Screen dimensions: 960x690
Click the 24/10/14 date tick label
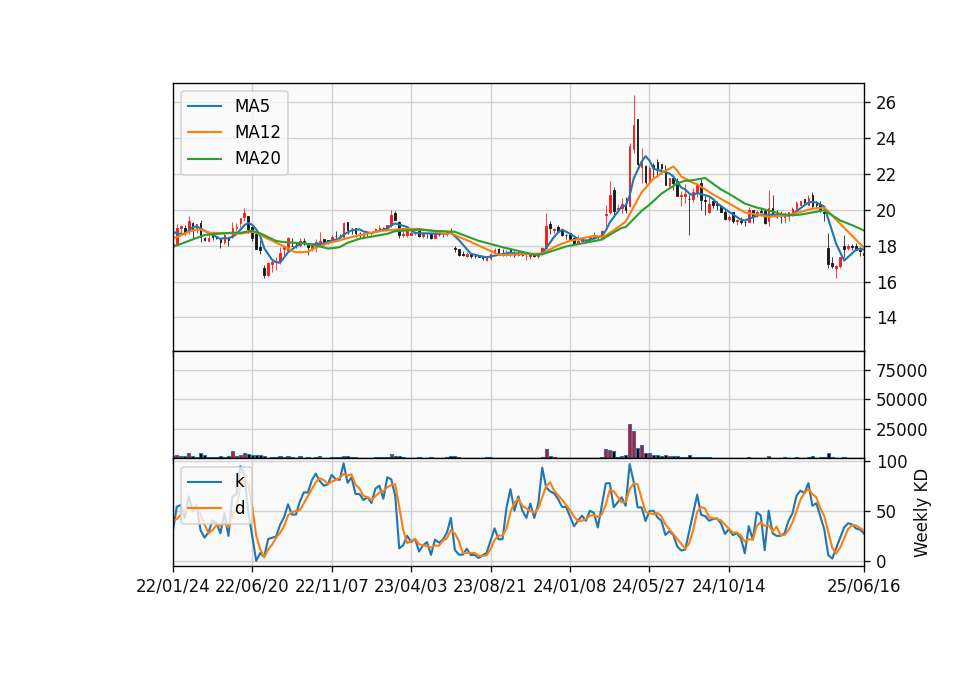(x=729, y=586)
